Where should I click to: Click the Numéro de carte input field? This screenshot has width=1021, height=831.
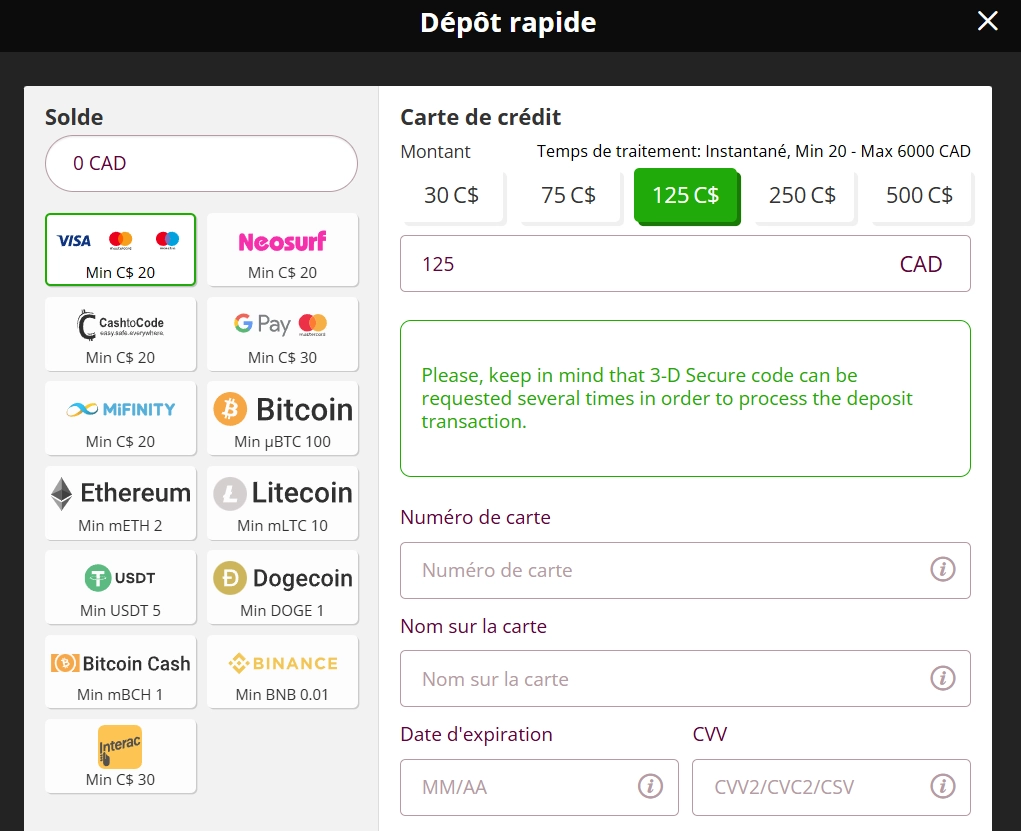665,570
